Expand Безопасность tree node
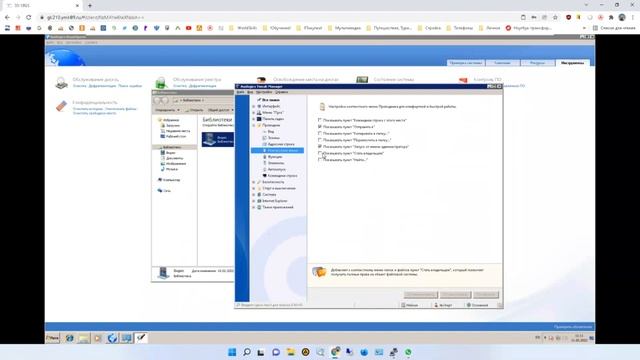This screenshot has height=360, width=640. (x=254, y=182)
